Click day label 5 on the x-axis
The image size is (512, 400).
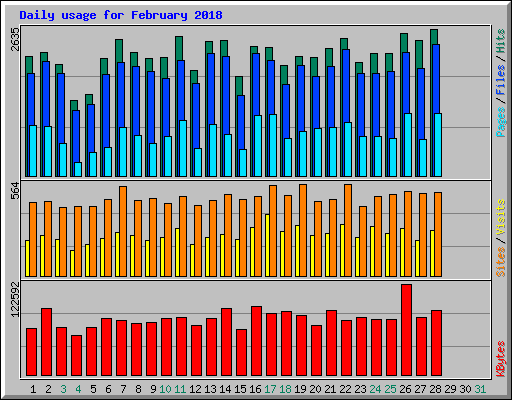(93, 389)
